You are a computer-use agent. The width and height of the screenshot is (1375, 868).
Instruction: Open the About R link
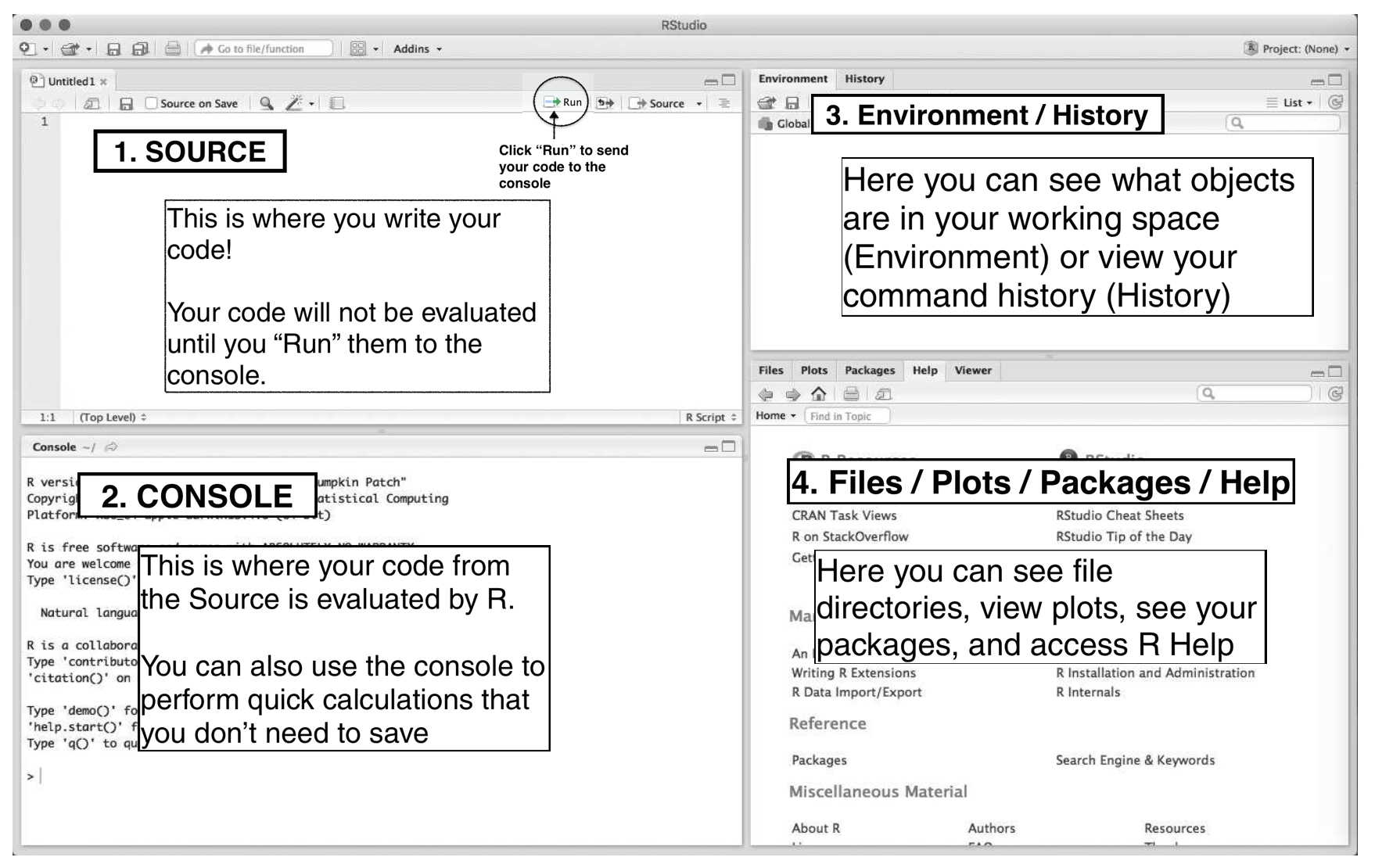click(815, 829)
